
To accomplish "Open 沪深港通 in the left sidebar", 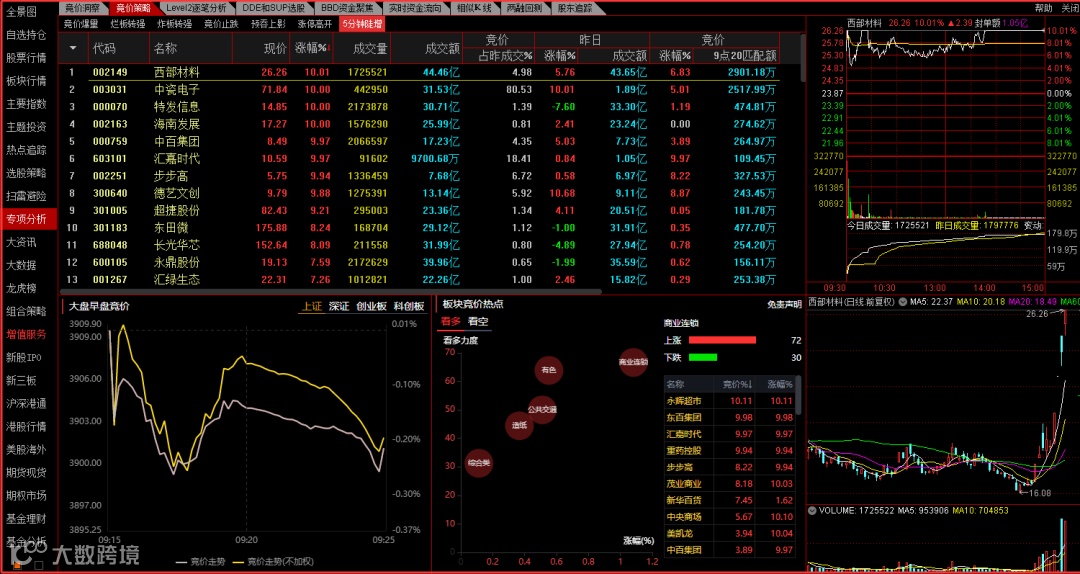I will (x=28, y=403).
